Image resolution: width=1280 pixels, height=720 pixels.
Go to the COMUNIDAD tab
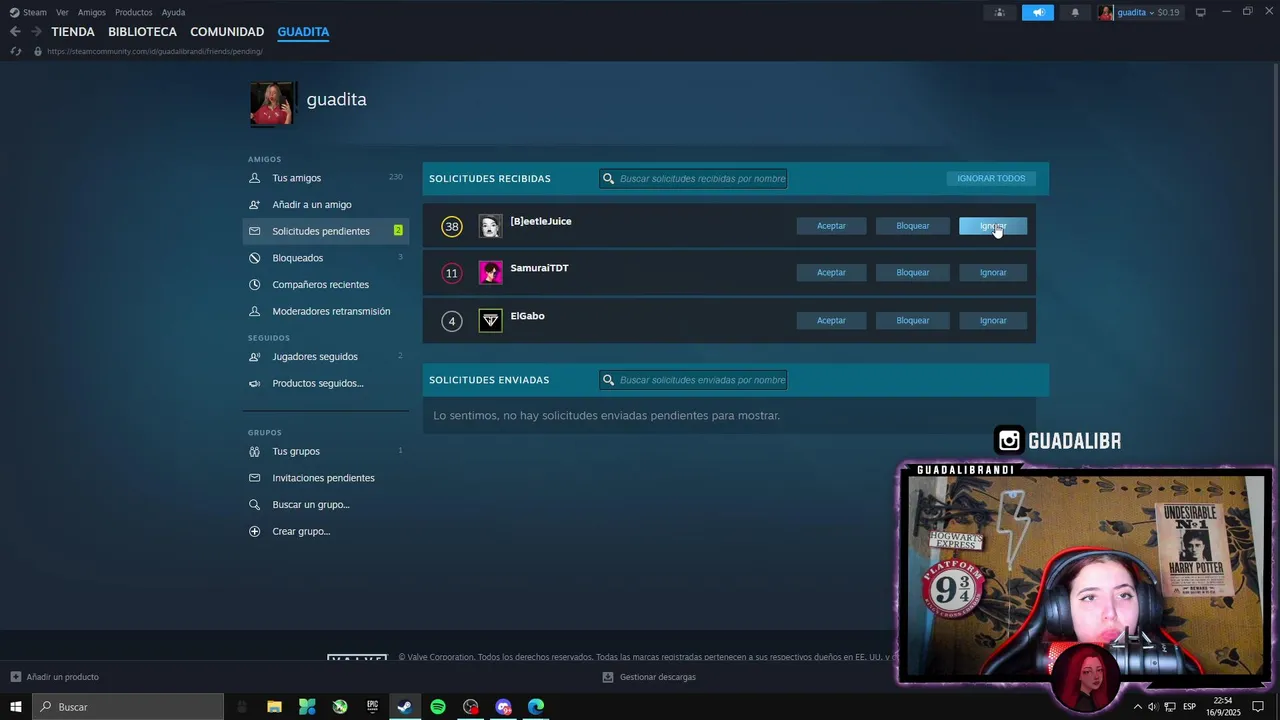pos(227,32)
